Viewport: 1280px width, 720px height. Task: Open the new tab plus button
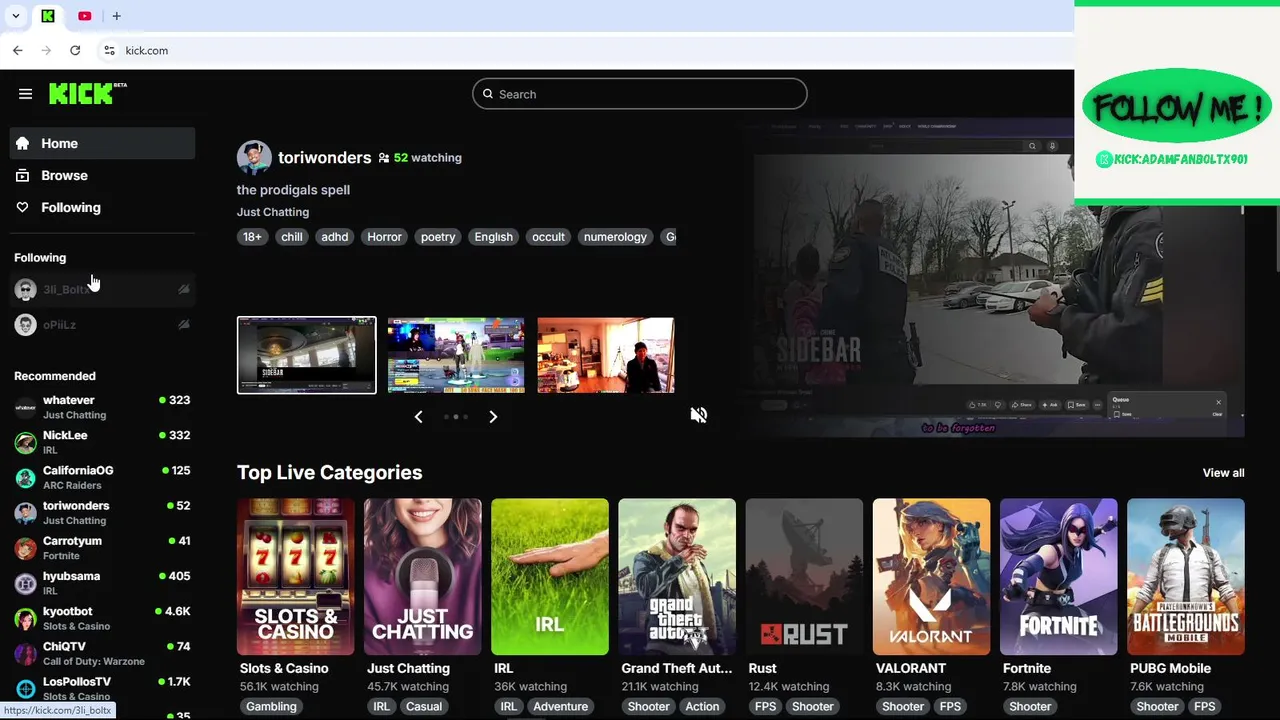[x=116, y=16]
